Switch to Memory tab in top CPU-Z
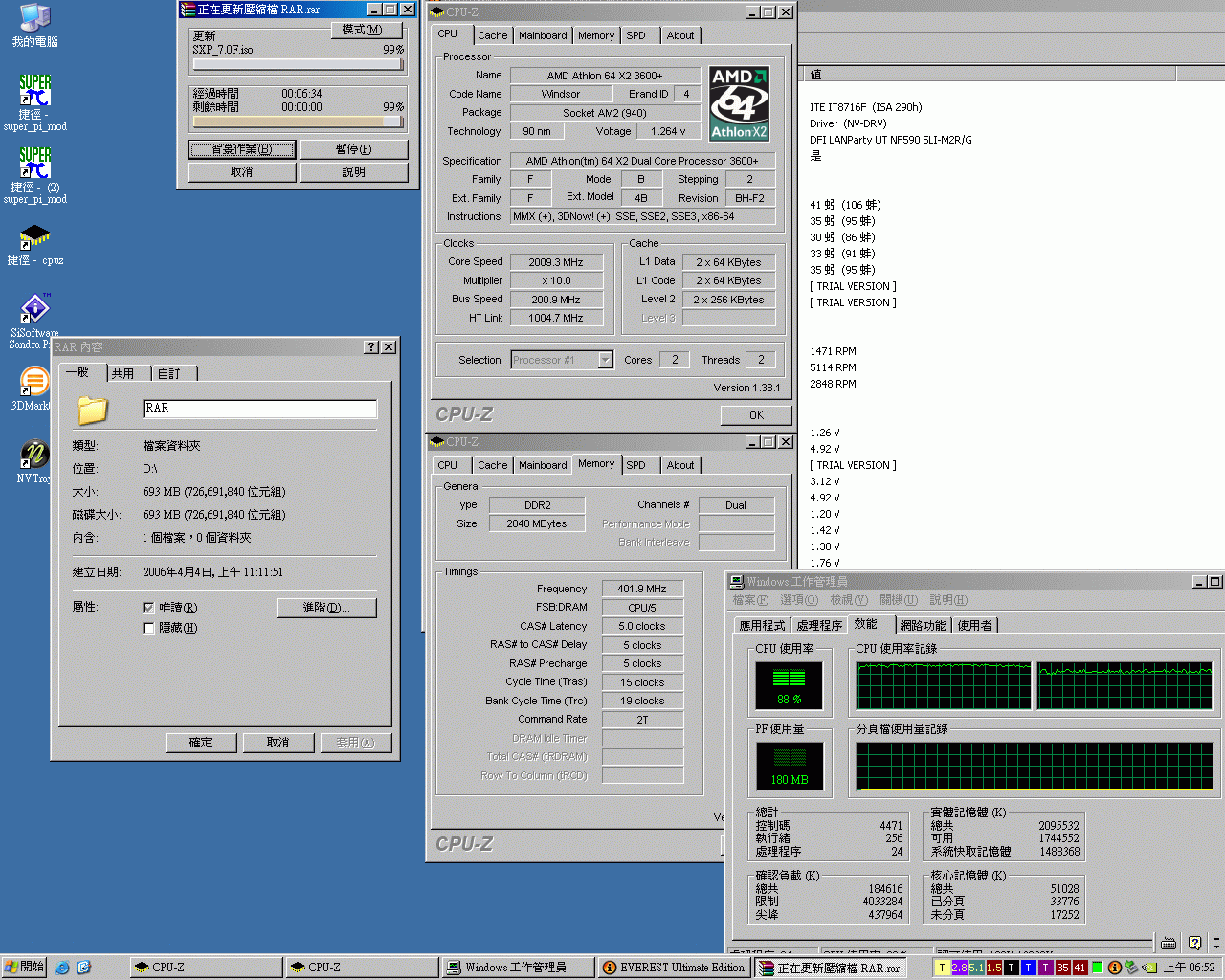Image resolution: width=1225 pixels, height=980 pixels. coord(596,35)
